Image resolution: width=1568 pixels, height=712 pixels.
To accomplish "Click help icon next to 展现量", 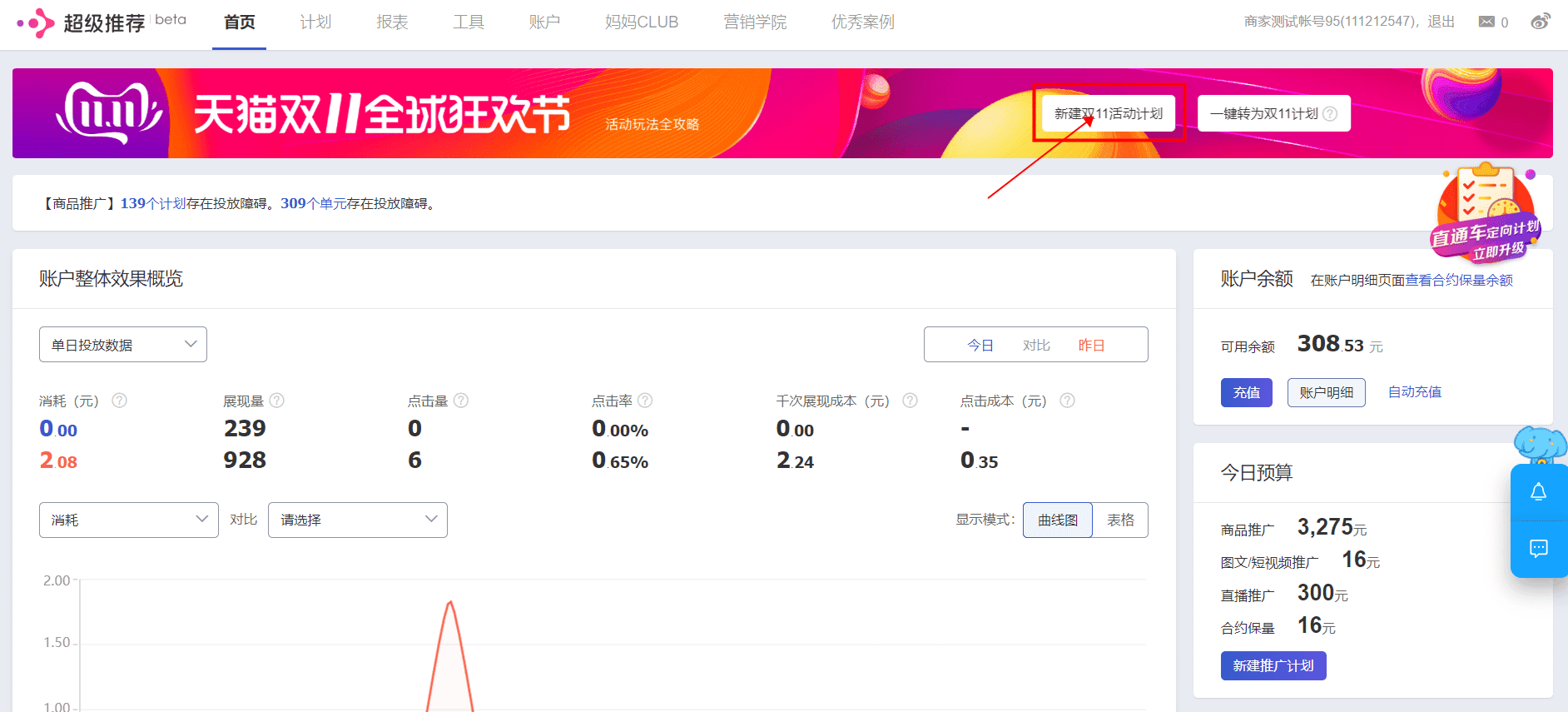I will 277,401.
